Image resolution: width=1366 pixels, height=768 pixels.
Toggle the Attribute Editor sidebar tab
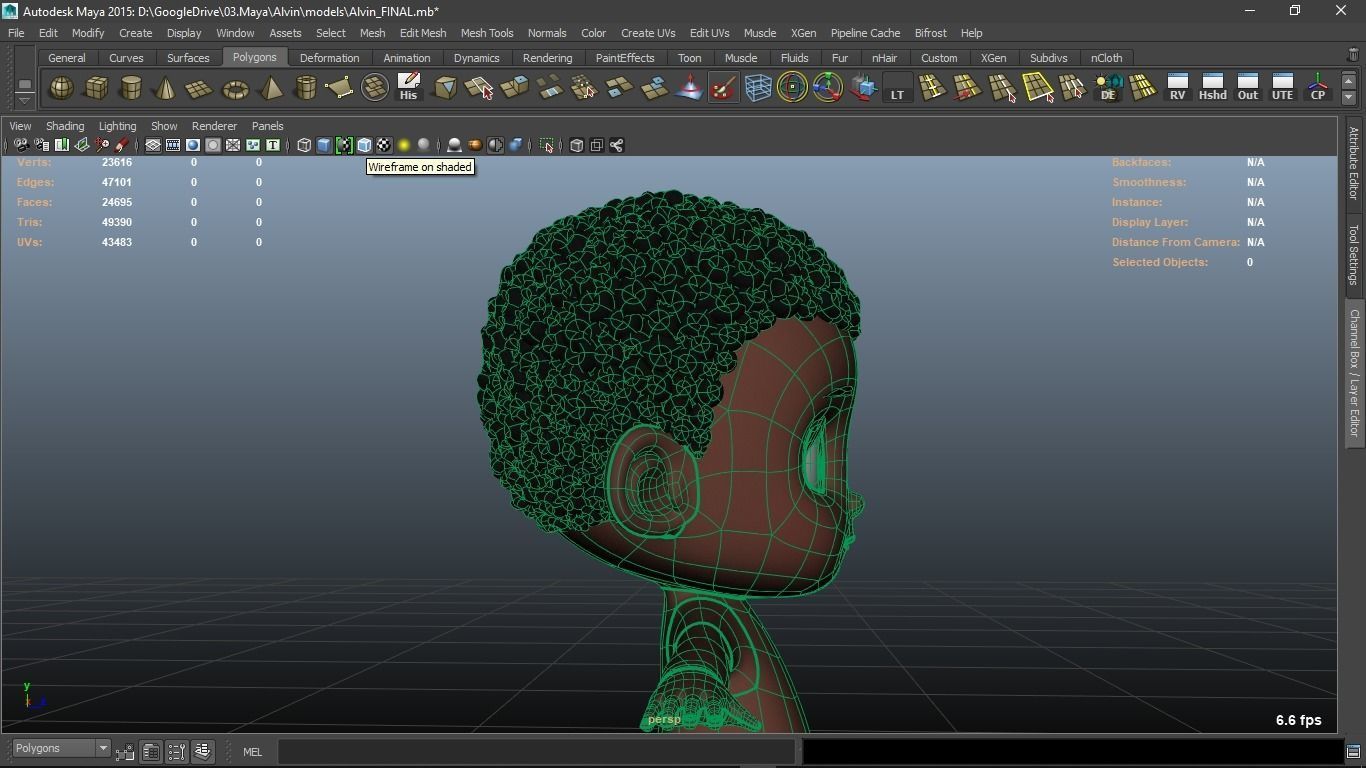coord(1354,164)
